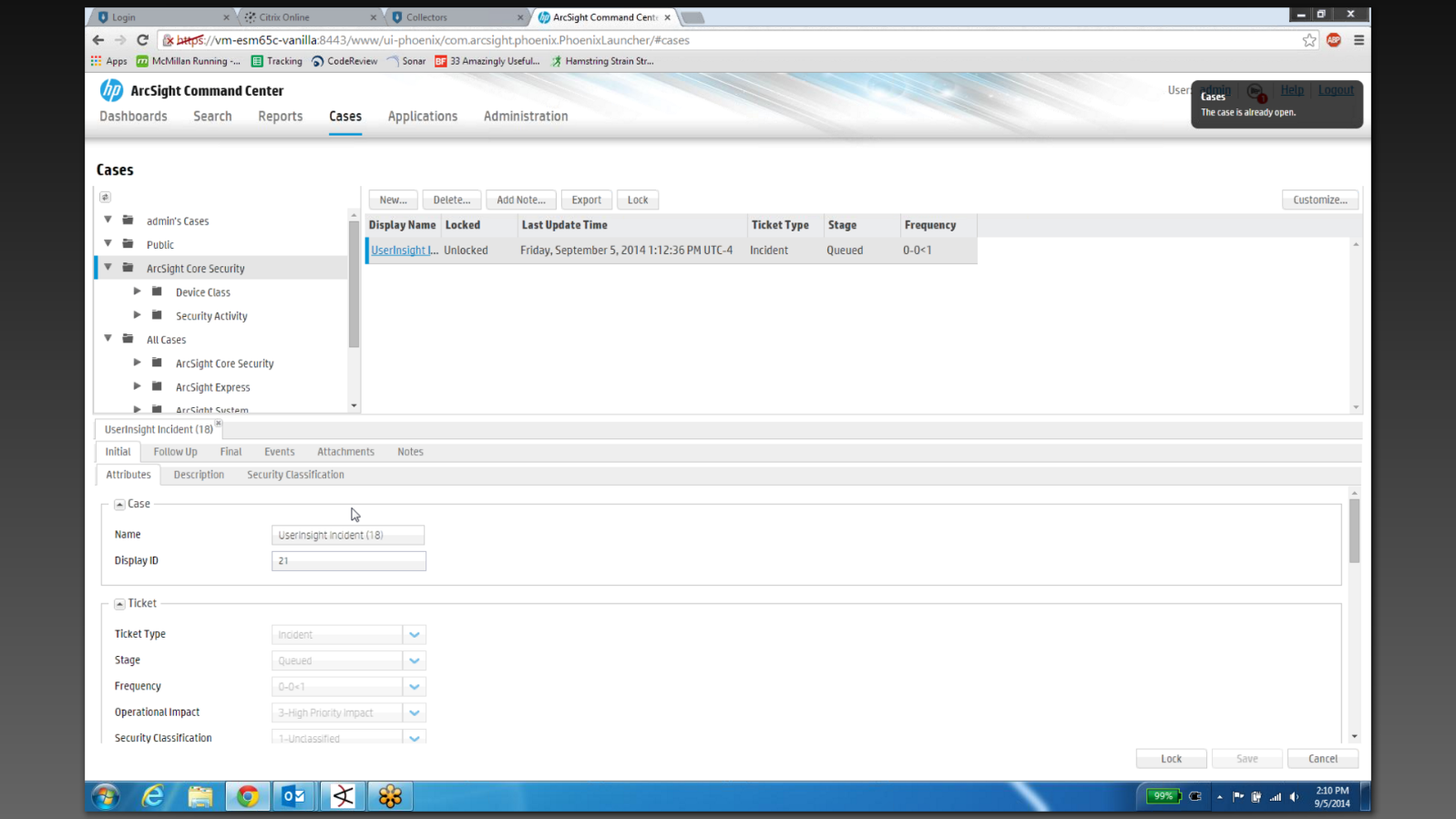1456x819 pixels.
Task: Click the browser reload page icon
Action: point(143,40)
